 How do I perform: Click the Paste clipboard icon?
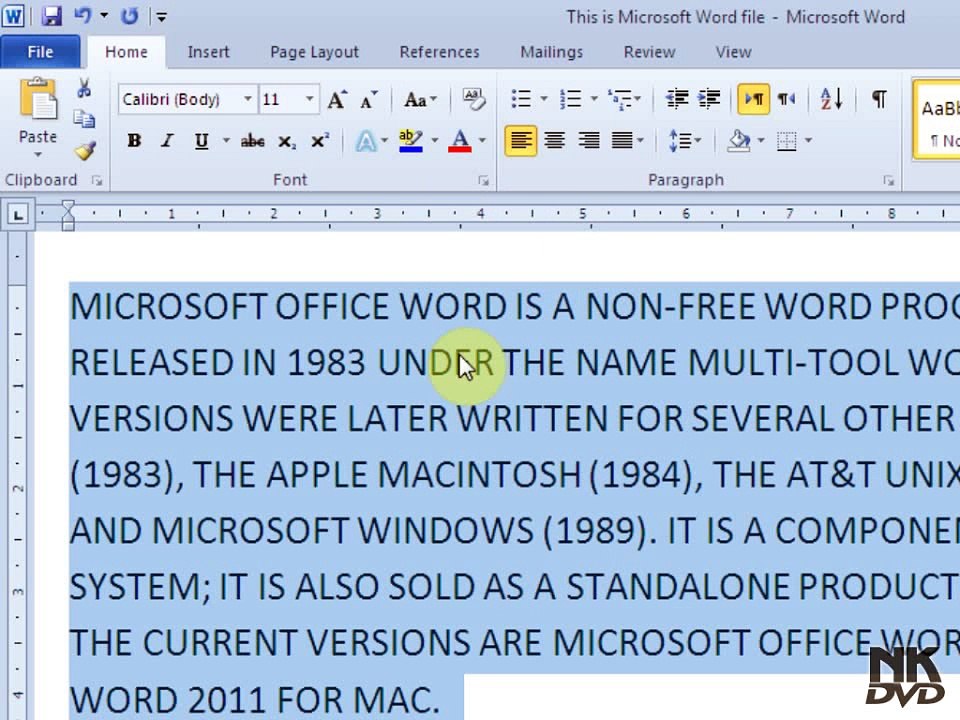38,99
